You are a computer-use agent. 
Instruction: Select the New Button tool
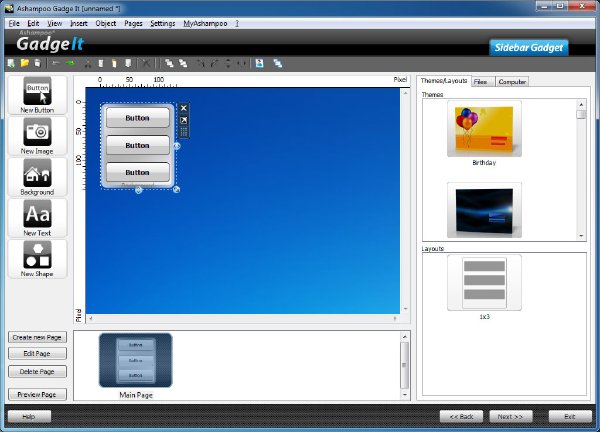pos(37,95)
